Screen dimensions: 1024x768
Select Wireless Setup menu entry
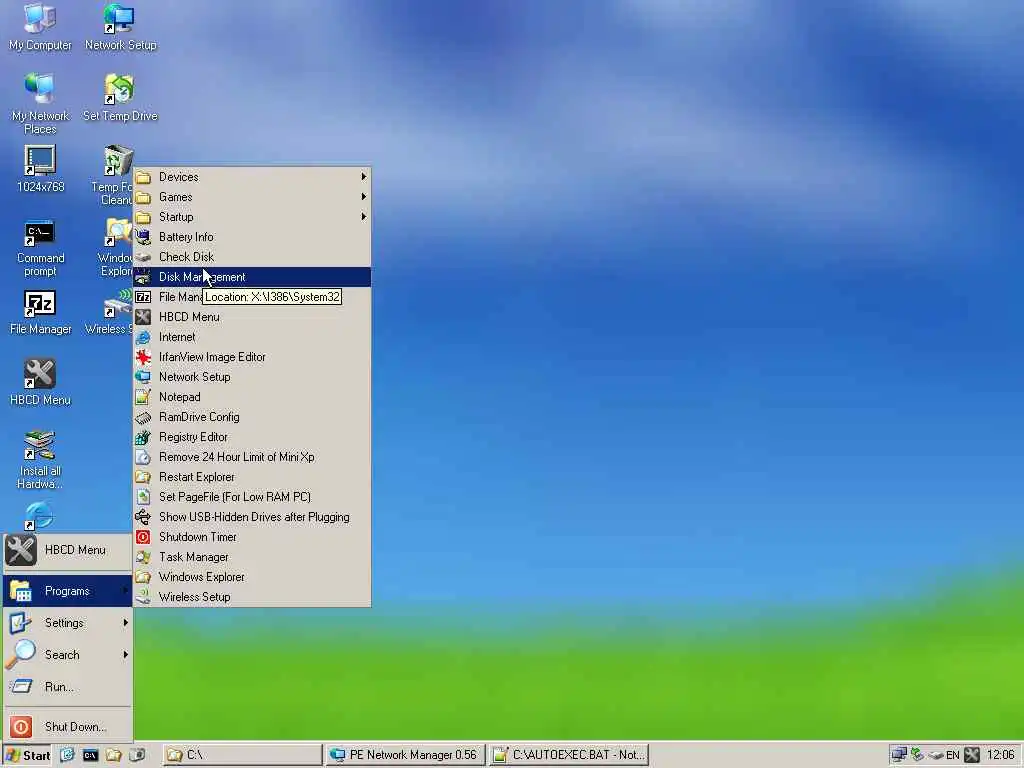(x=253, y=597)
